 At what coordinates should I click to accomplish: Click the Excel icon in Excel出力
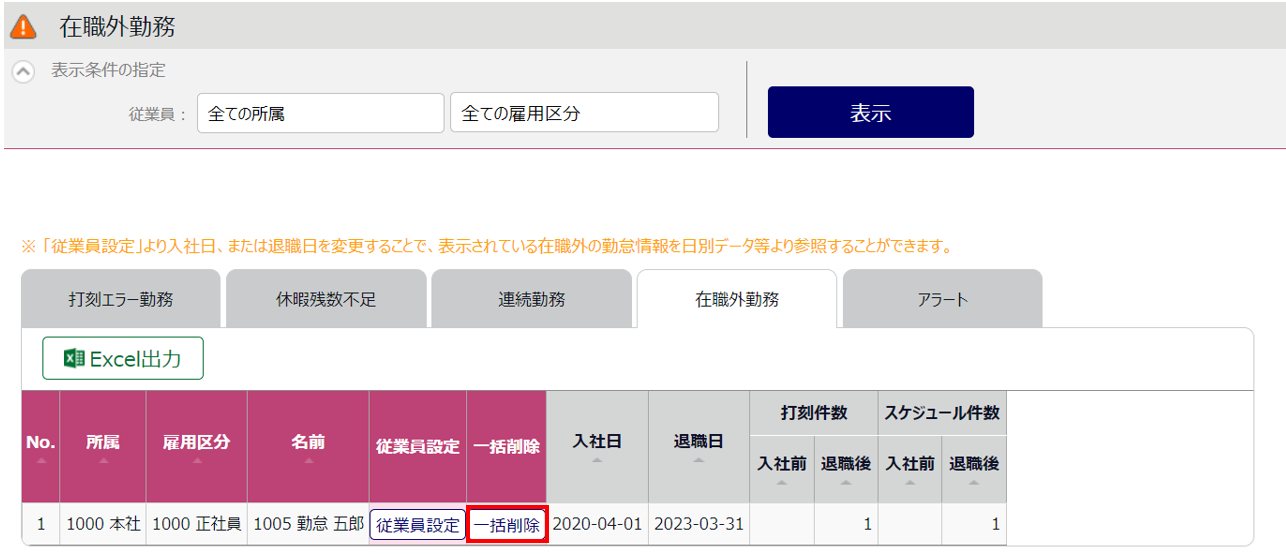[73, 359]
